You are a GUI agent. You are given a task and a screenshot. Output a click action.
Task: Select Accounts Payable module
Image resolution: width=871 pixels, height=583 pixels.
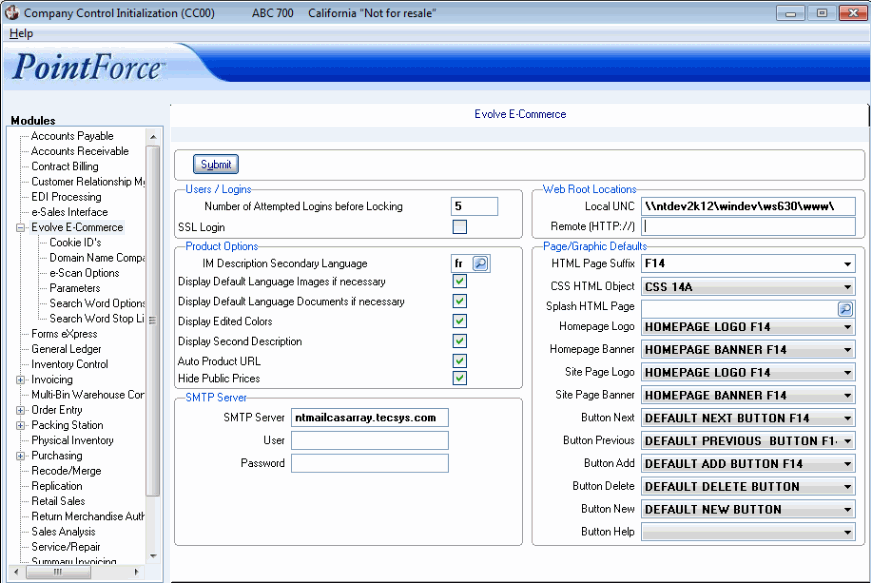(x=72, y=136)
